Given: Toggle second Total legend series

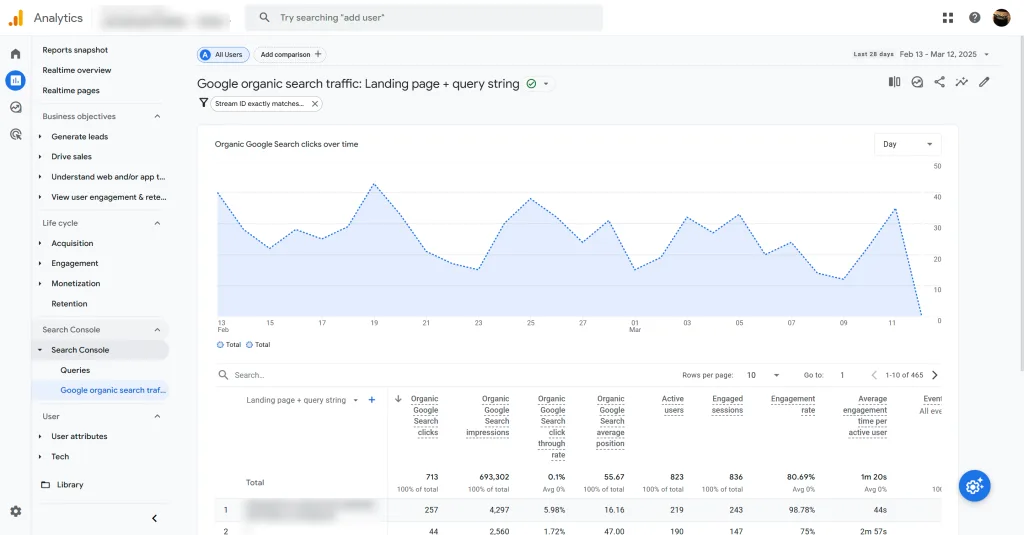Looking at the screenshot, I should pos(258,344).
